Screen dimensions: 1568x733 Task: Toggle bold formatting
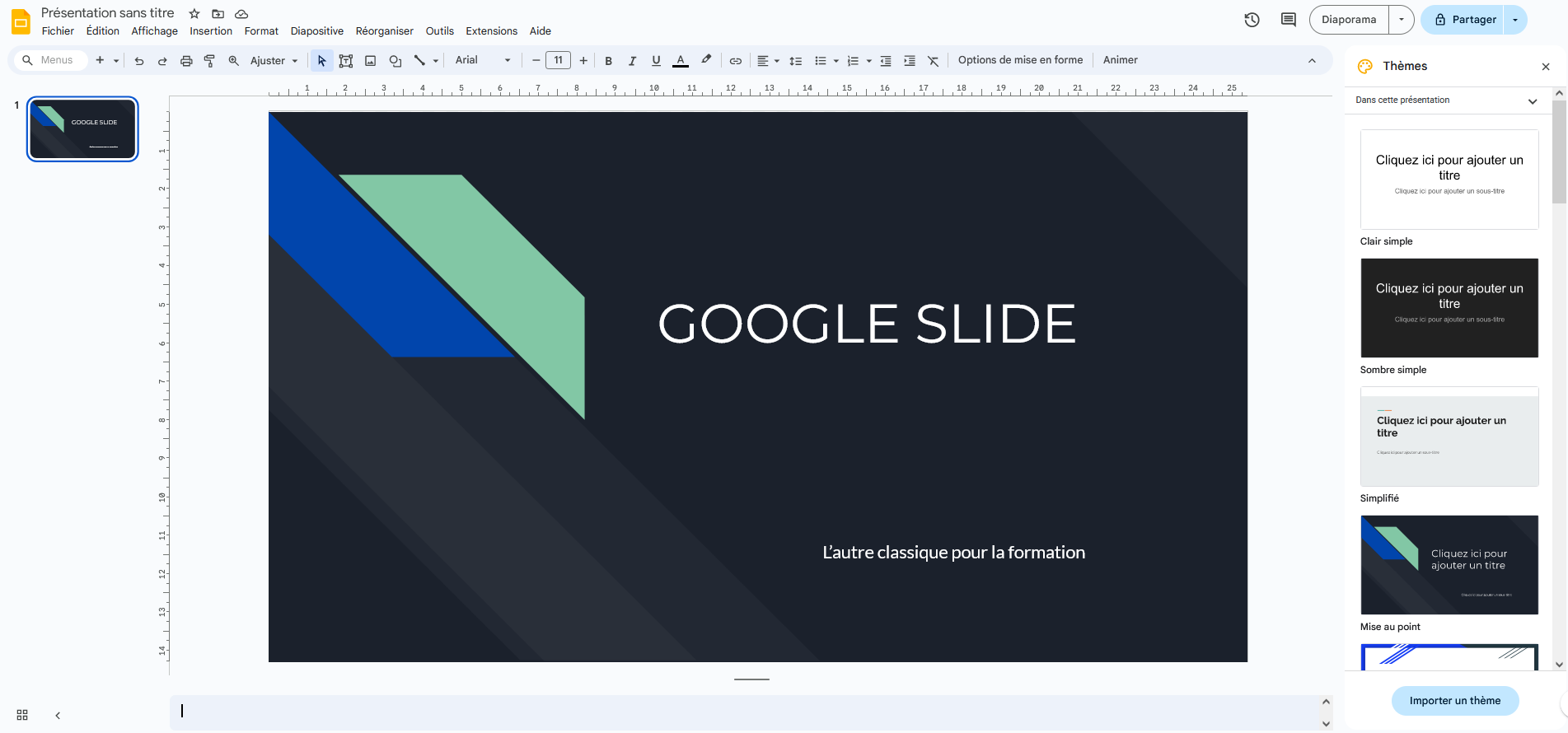point(608,61)
